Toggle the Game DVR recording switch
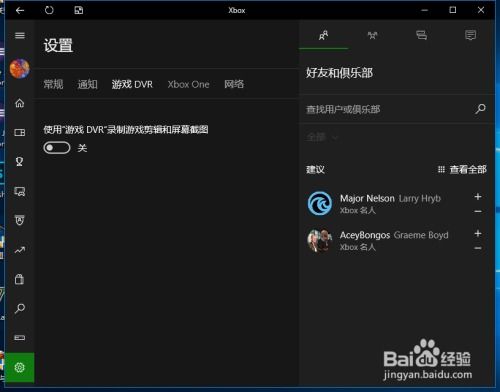 [57, 148]
